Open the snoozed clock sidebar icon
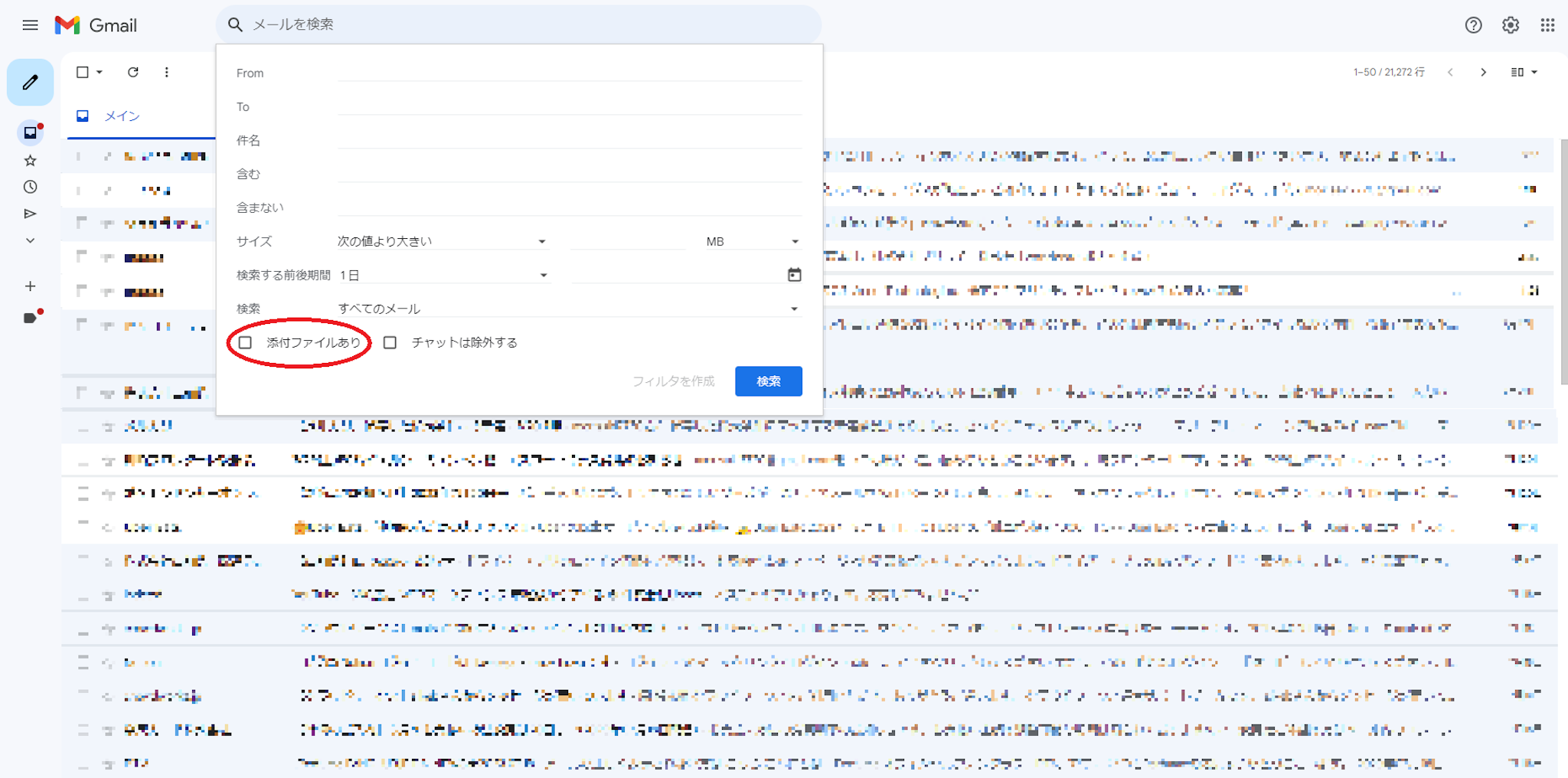 point(30,187)
